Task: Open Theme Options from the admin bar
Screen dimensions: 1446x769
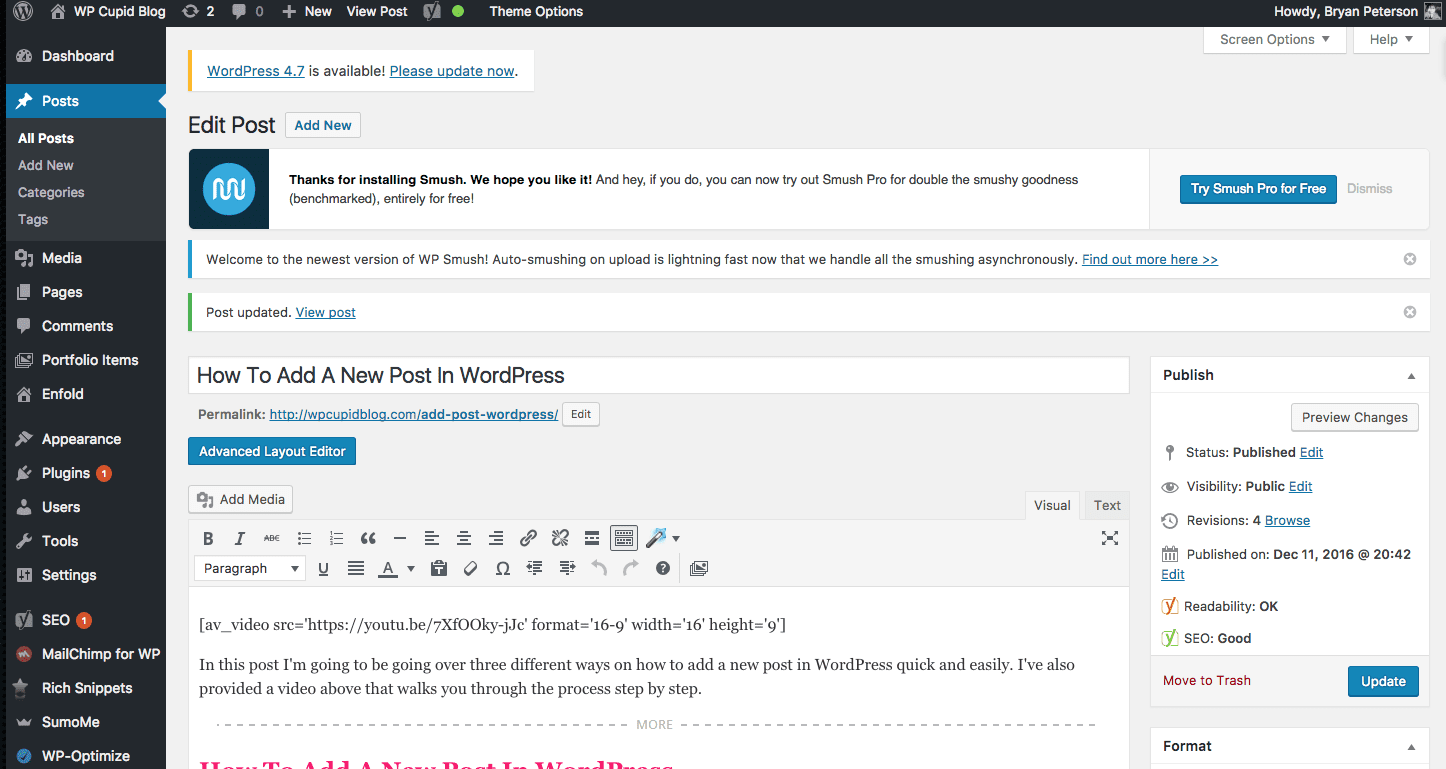Action: (536, 12)
